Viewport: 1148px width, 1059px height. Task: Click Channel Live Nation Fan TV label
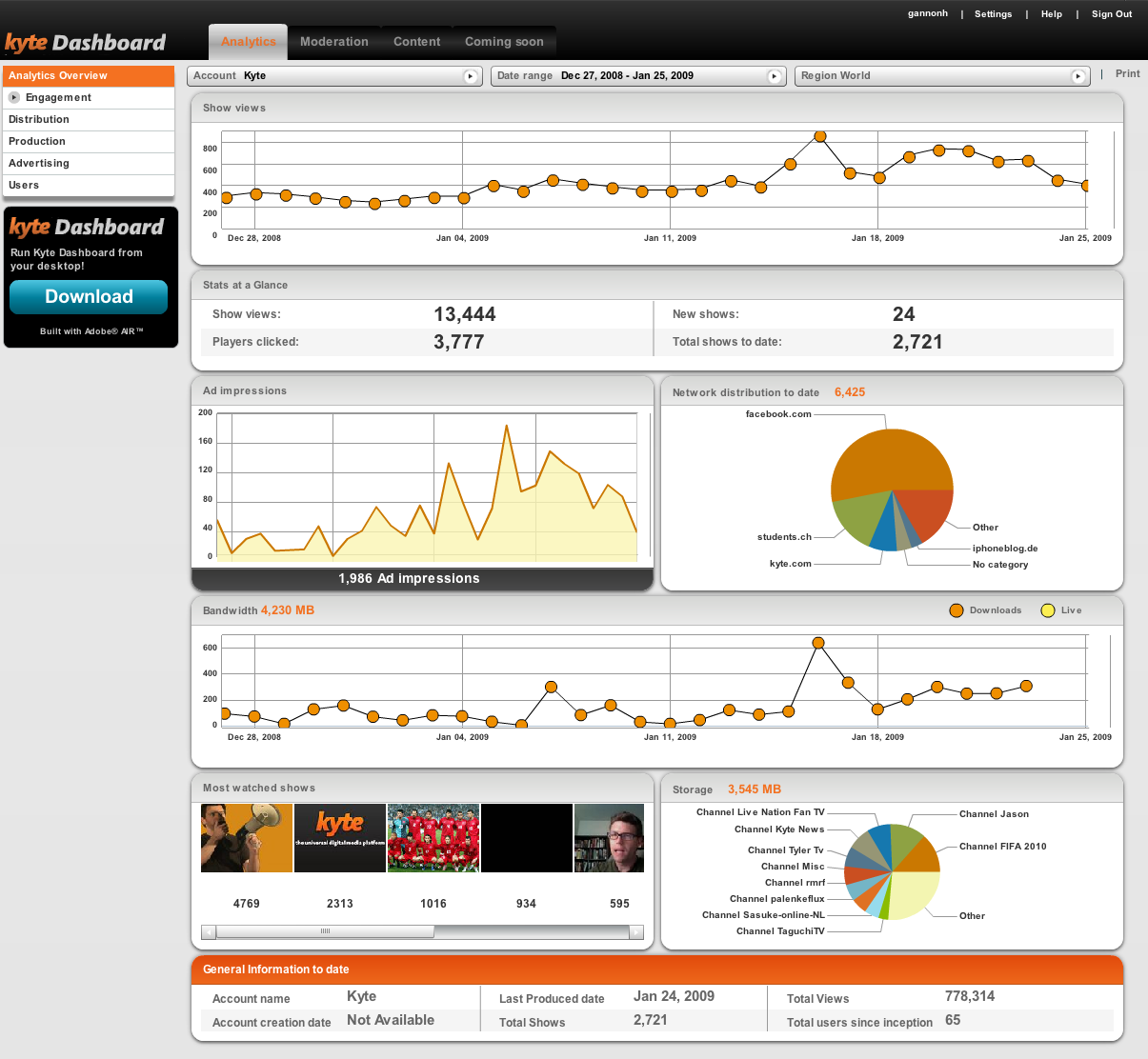point(760,812)
